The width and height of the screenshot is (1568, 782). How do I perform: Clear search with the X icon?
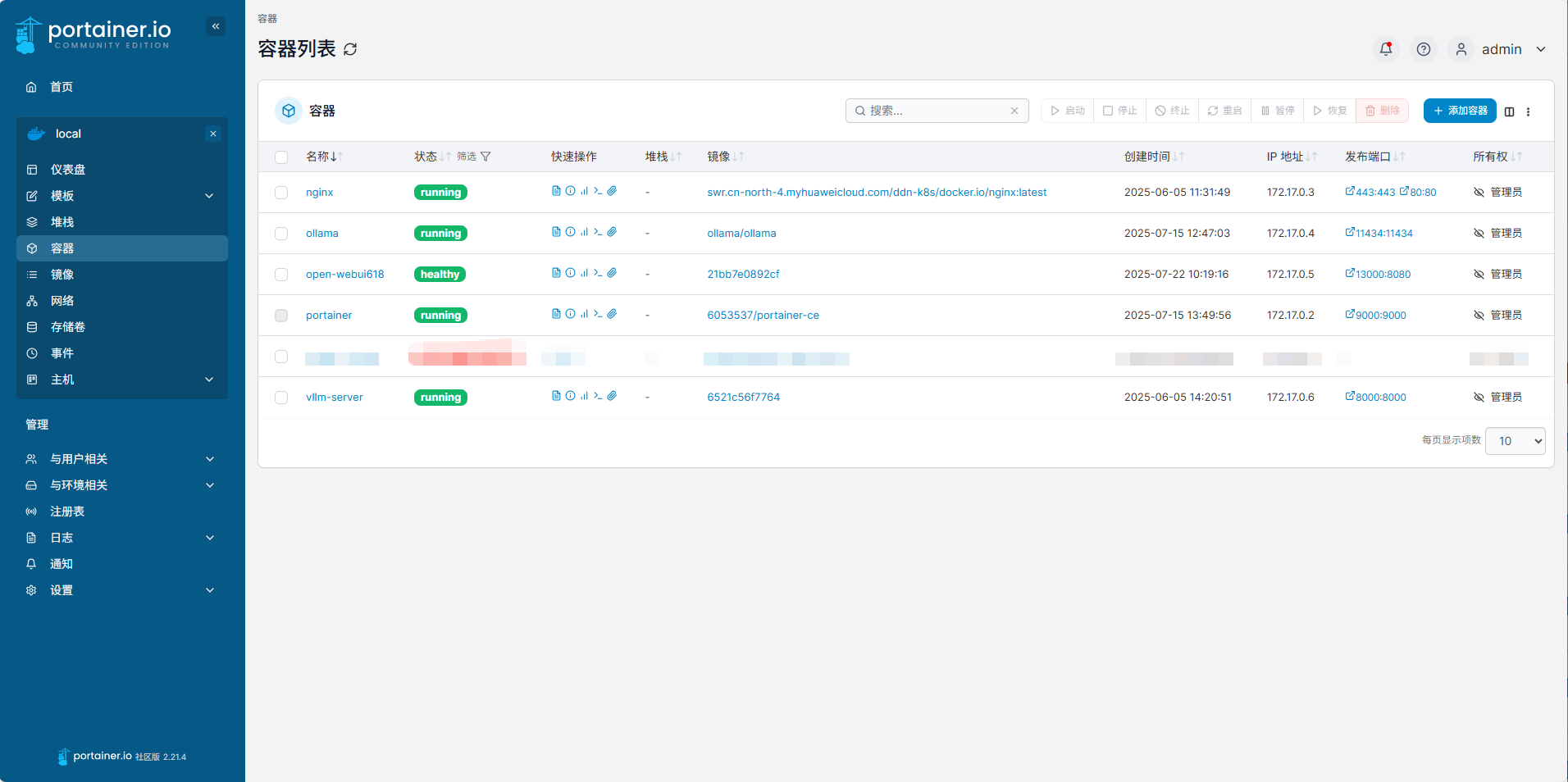[1014, 111]
